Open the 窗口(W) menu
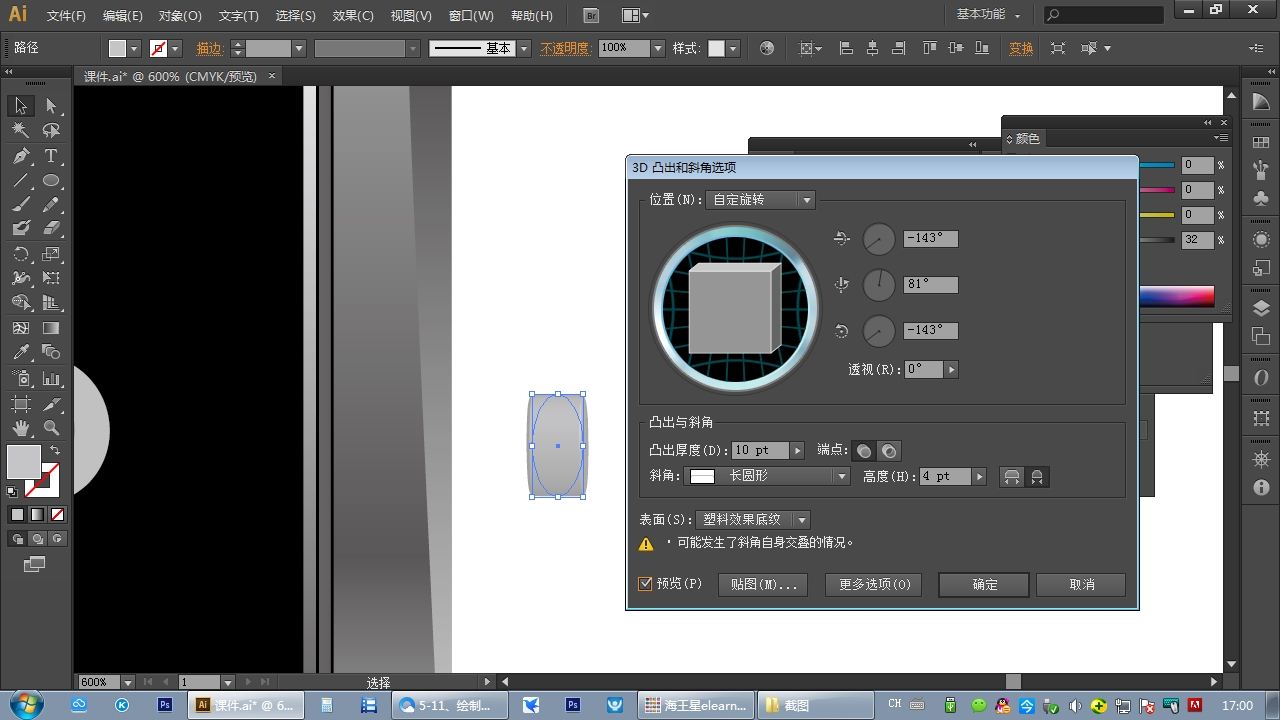The width and height of the screenshot is (1280, 720). tap(471, 16)
